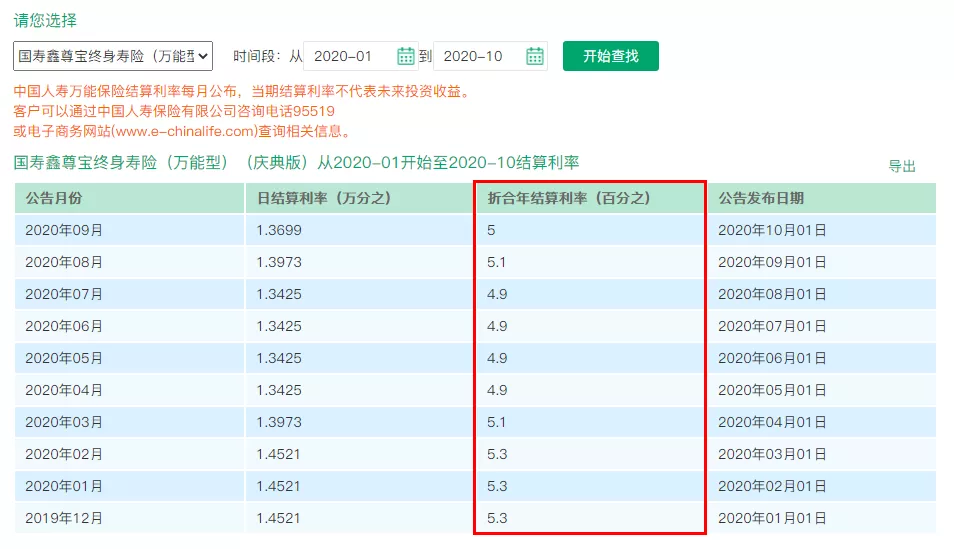Select the 2020年09月 table row
The height and width of the screenshot is (549, 954).
475,230
